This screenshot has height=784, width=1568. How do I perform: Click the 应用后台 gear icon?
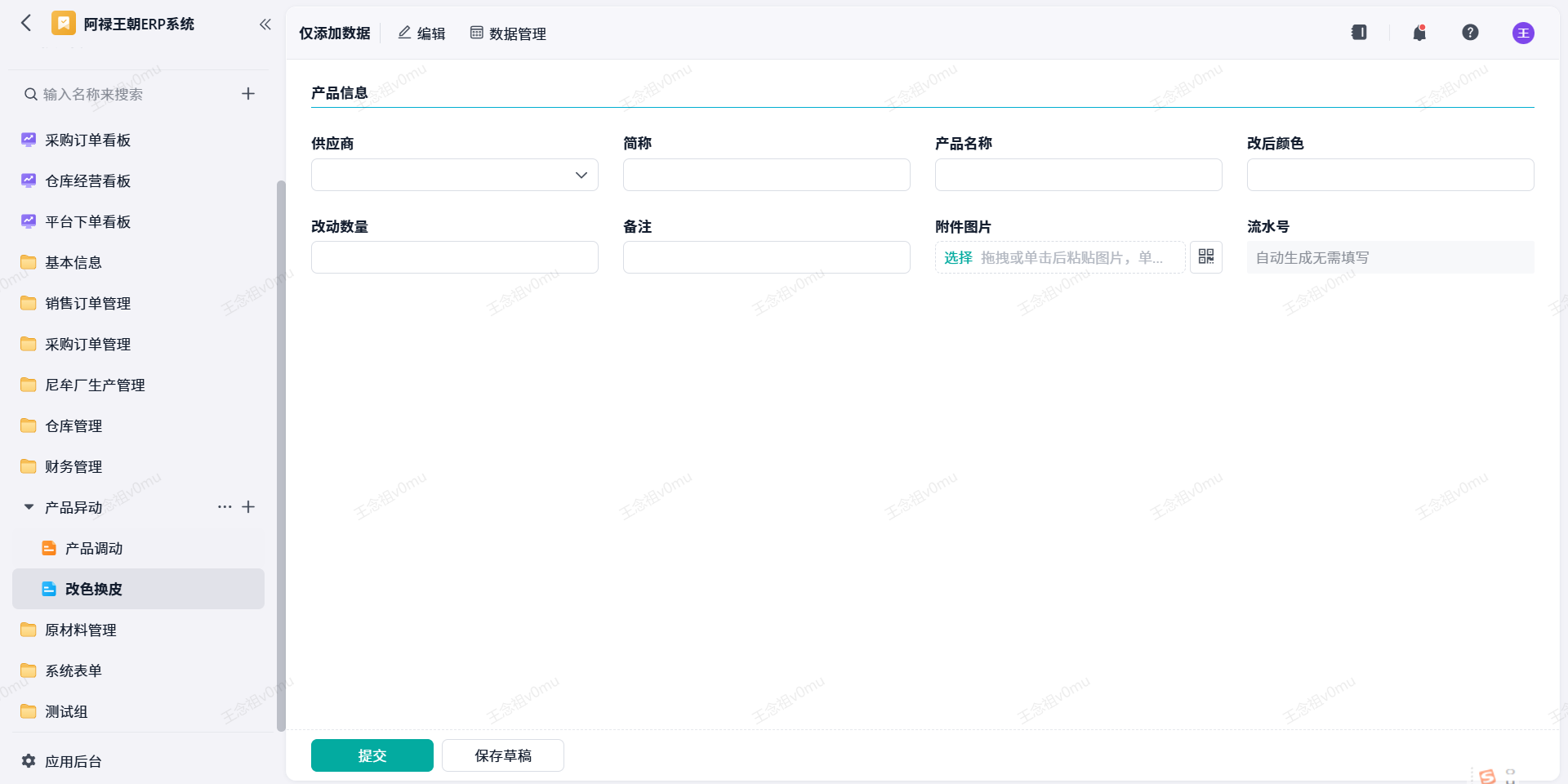[29, 761]
